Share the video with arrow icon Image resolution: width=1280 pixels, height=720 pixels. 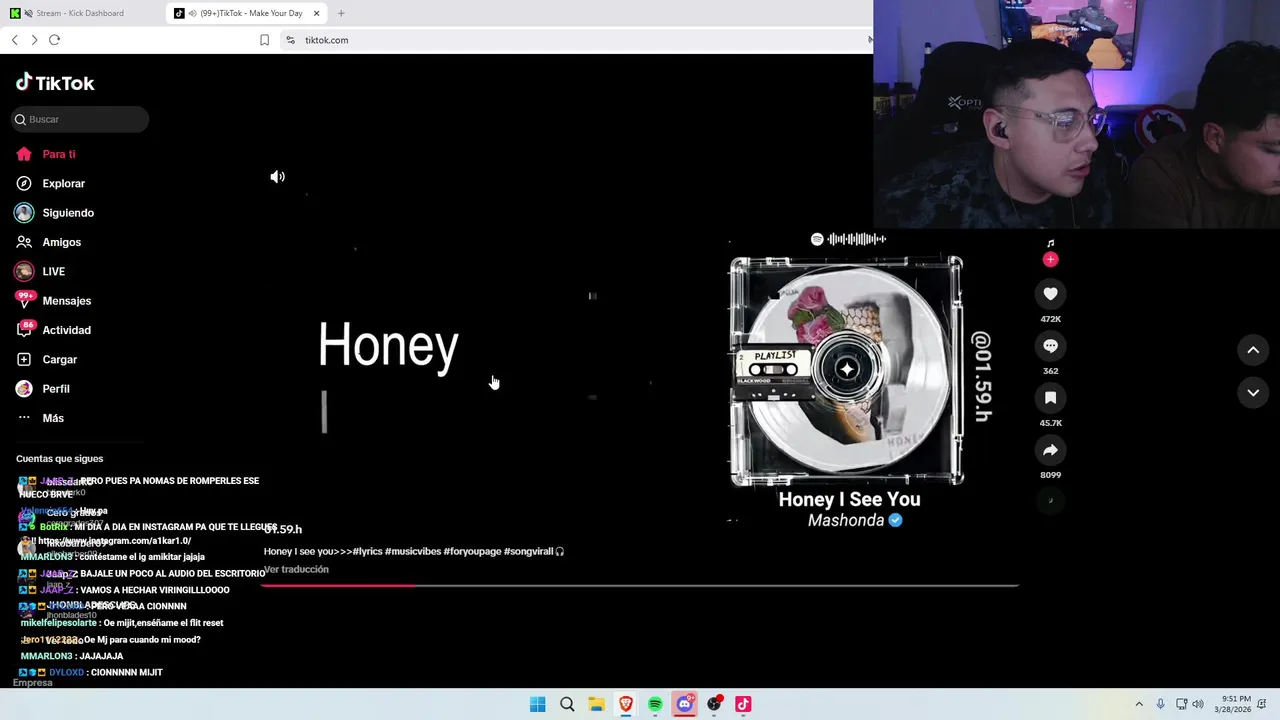click(1050, 450)
